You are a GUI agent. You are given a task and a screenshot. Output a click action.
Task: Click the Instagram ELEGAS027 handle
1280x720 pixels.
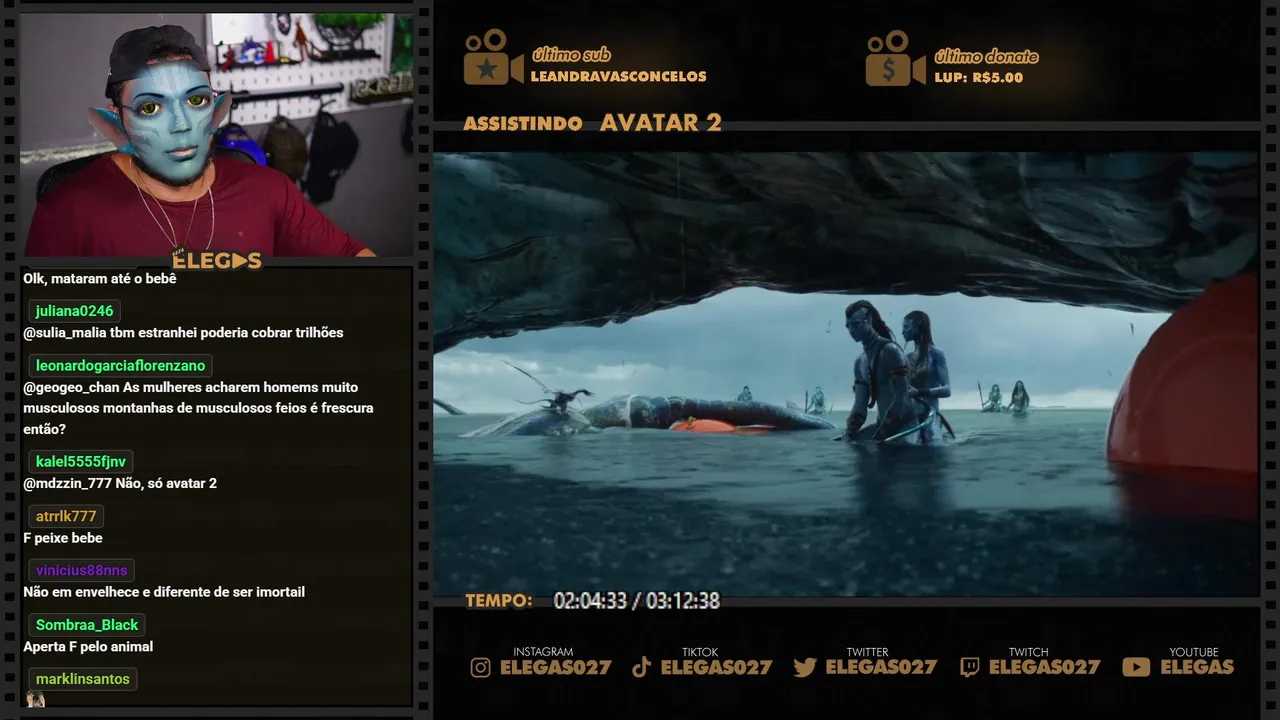555,667
